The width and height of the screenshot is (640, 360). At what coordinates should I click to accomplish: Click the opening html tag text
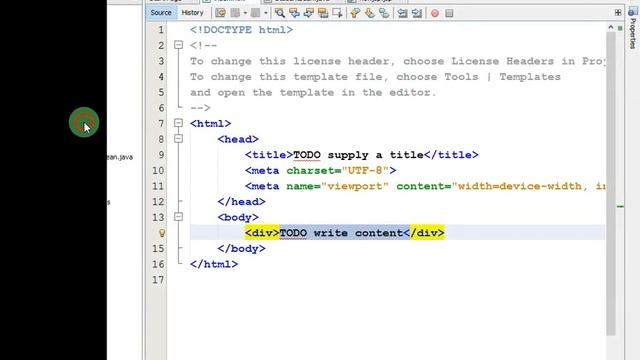[x=210, y=123]
